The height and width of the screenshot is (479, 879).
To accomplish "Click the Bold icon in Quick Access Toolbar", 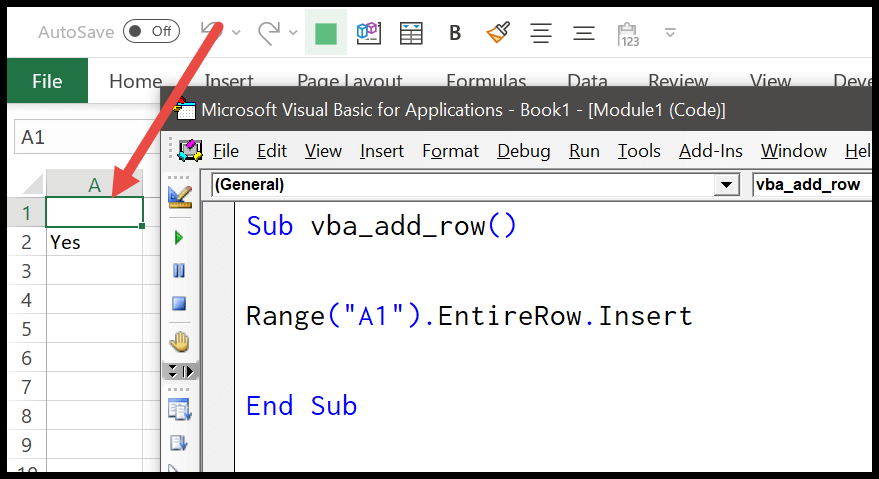I will (x=455, y=33).
